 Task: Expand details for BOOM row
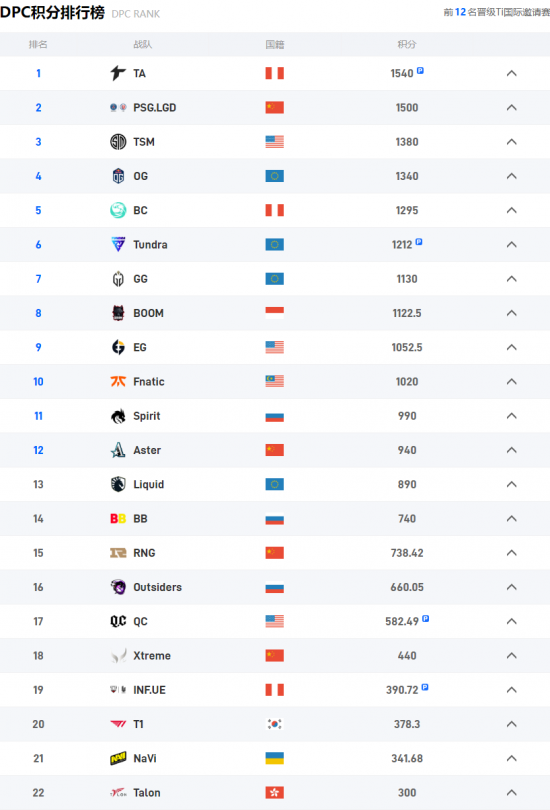click(511, 313)
